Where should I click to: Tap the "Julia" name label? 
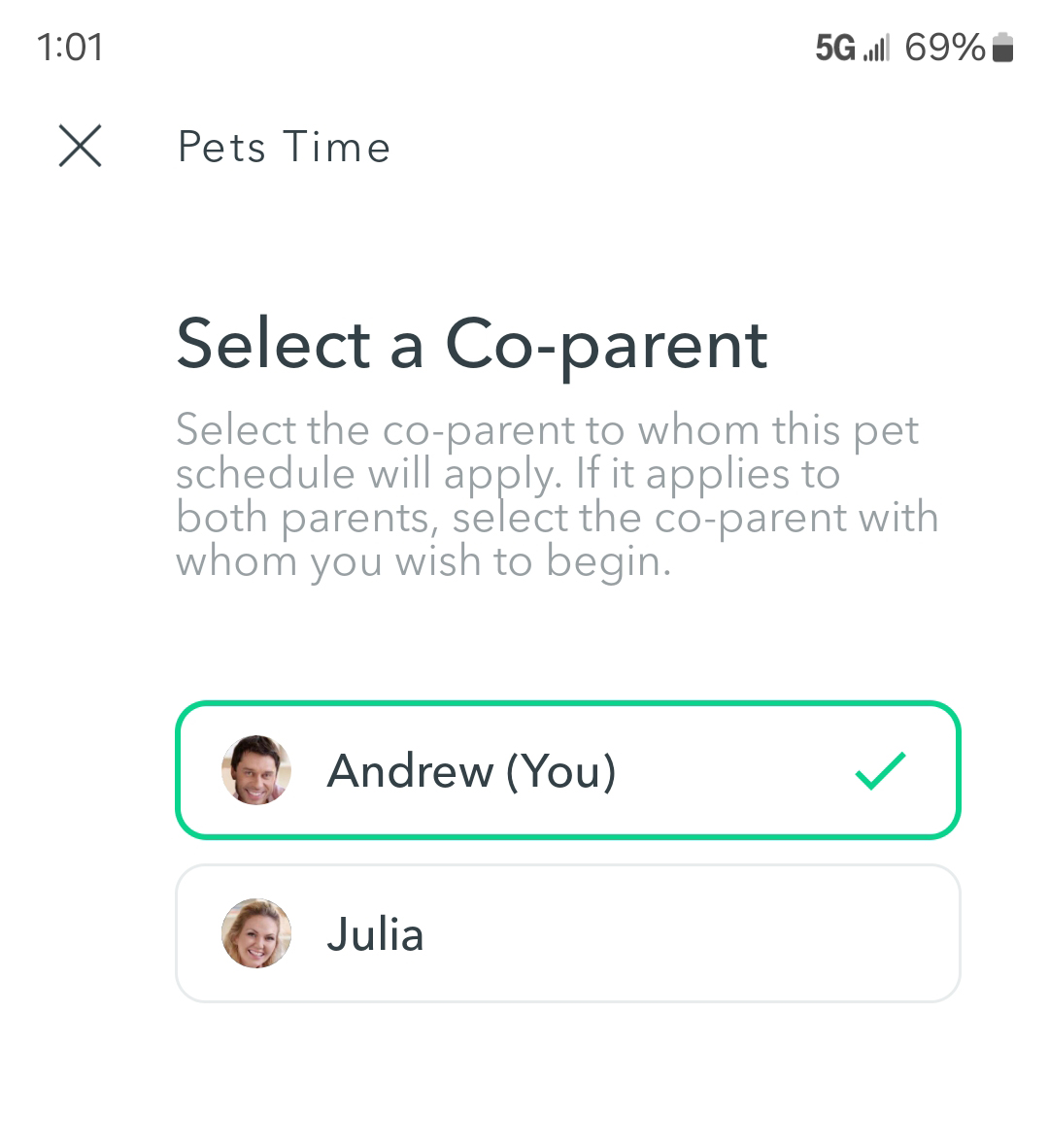[x=375, y=934]
